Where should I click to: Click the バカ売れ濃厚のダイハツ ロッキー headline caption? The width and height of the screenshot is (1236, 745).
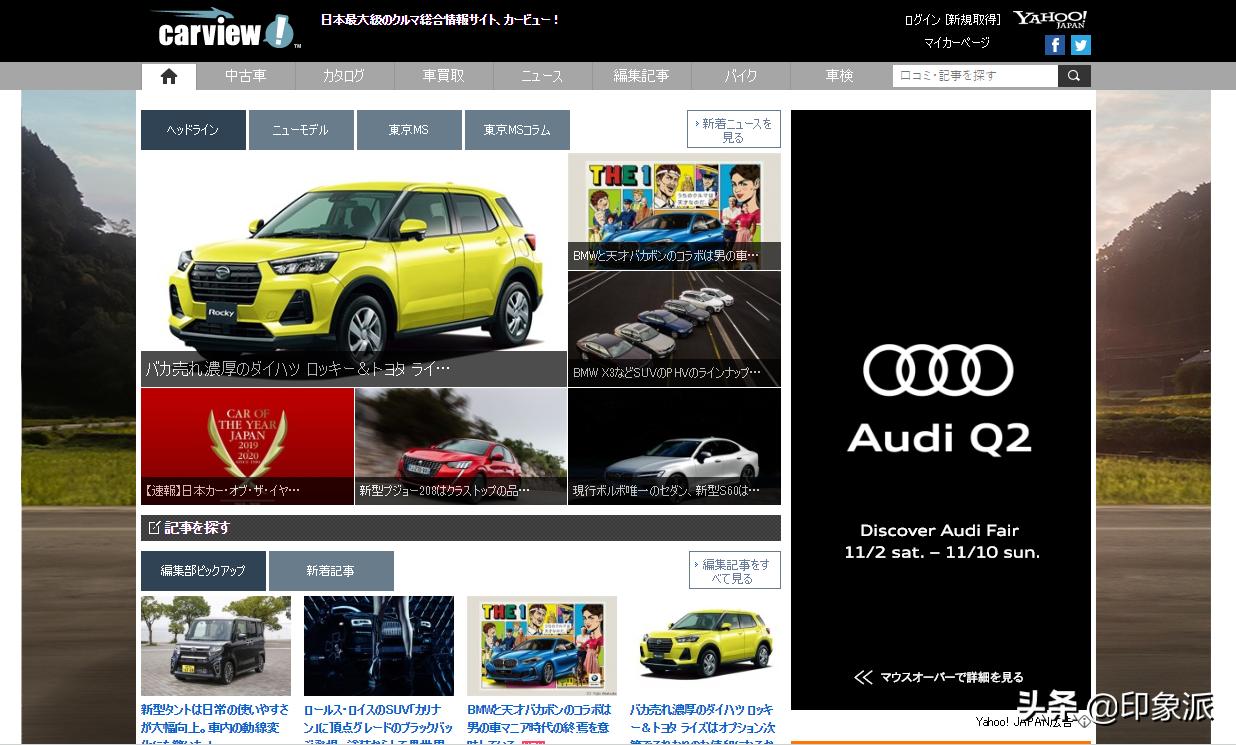point(298,368)
